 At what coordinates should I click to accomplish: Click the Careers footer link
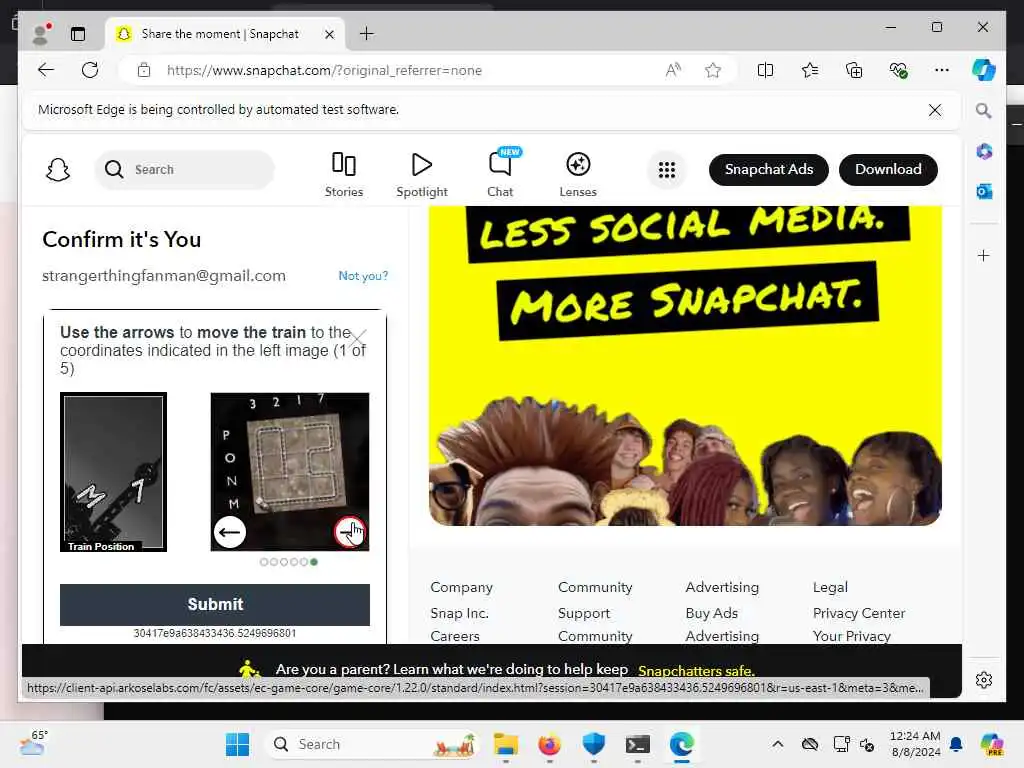455,636
